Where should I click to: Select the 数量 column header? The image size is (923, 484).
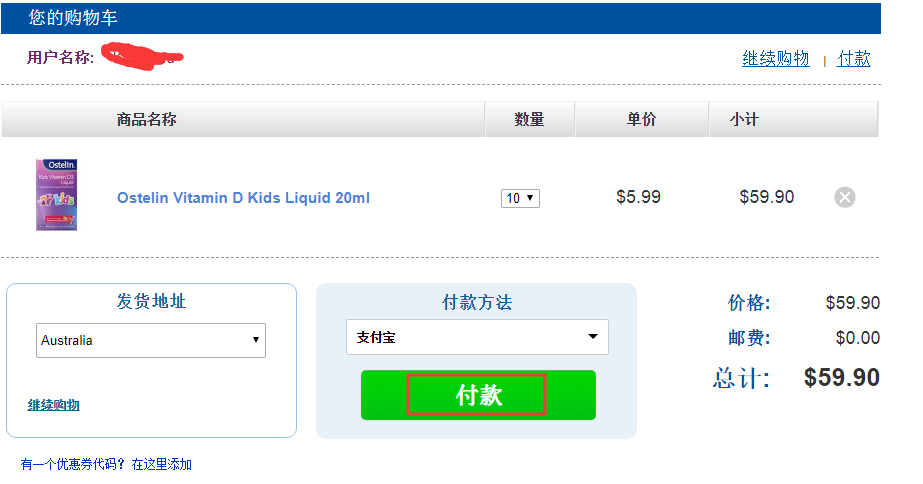click(x=529, y=120)
